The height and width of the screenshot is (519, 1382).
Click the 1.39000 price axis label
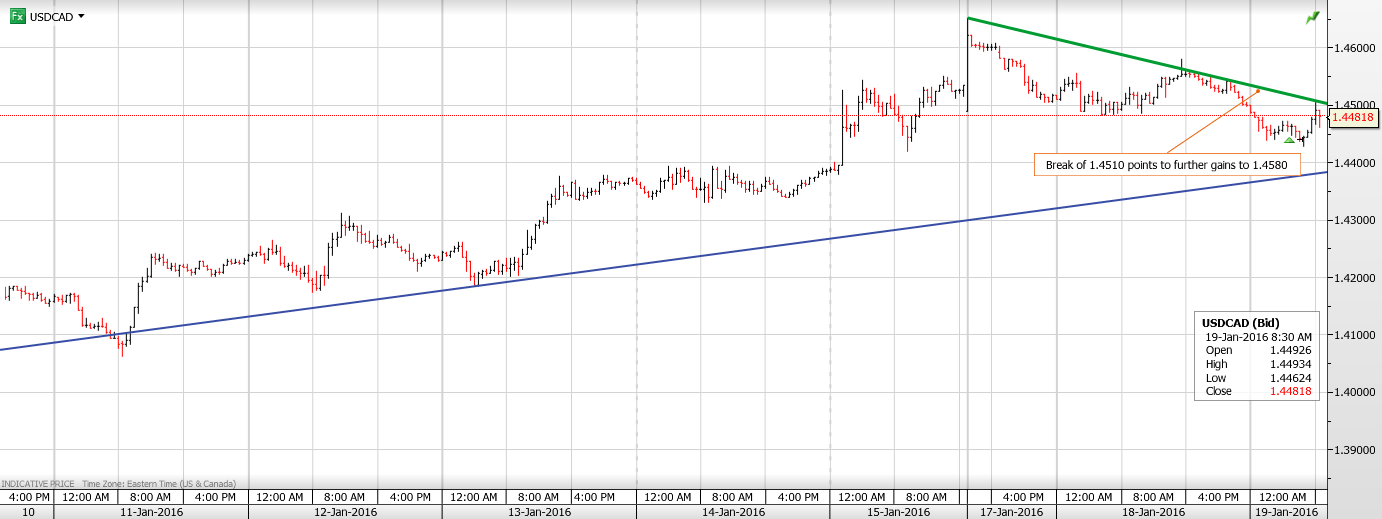click(x=1352, y=450)
